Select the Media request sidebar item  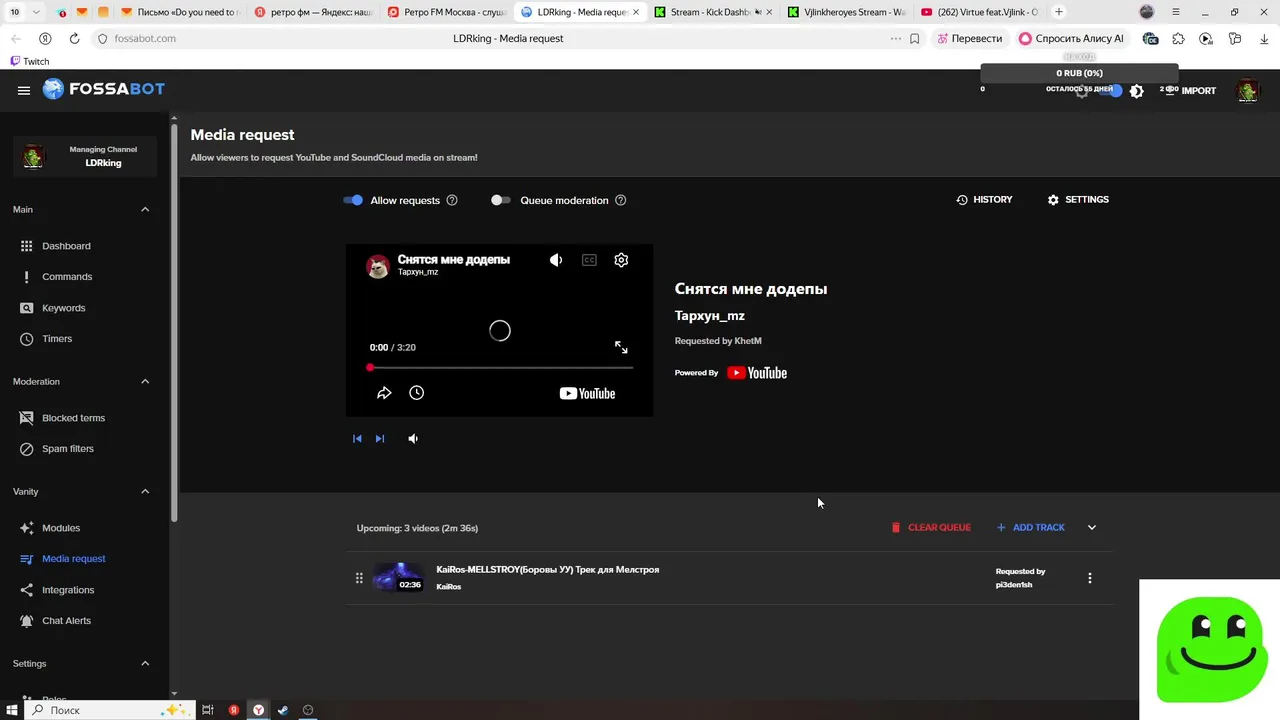coord(74,559)
